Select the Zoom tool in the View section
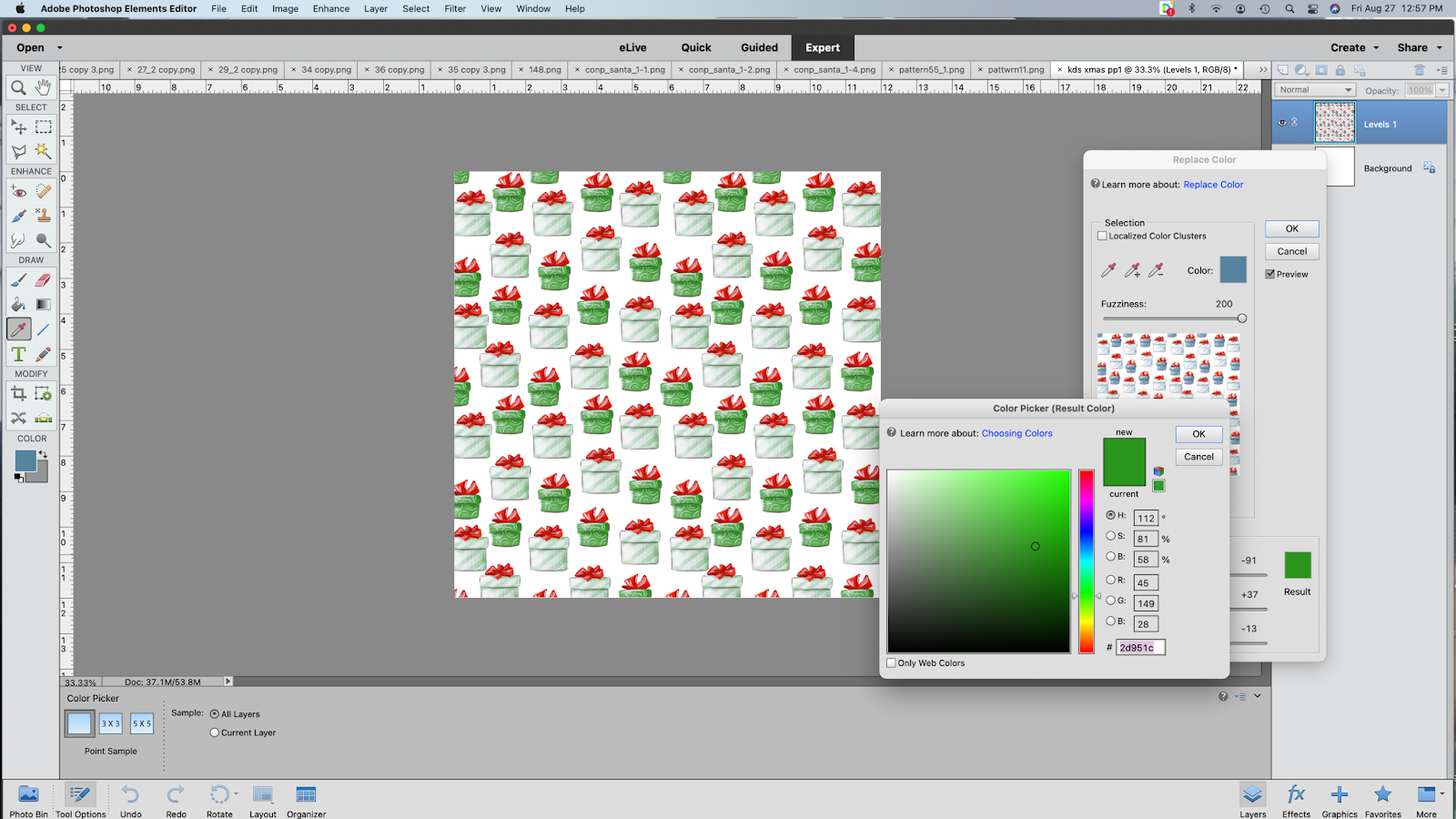This screenshot has height=819, width=1456. [x=18, y=87]
